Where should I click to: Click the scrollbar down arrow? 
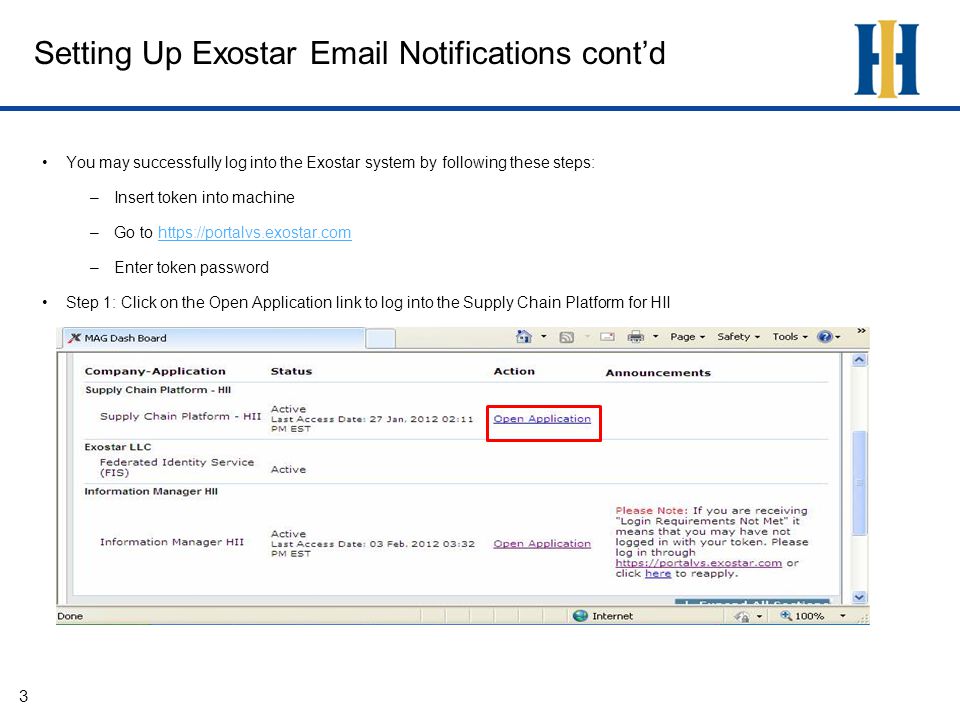[x=859, y=597]
